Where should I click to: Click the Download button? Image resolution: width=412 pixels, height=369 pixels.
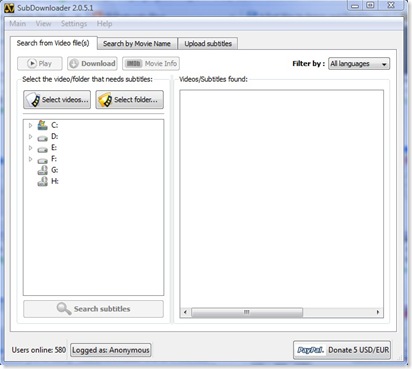pos(92,63)
